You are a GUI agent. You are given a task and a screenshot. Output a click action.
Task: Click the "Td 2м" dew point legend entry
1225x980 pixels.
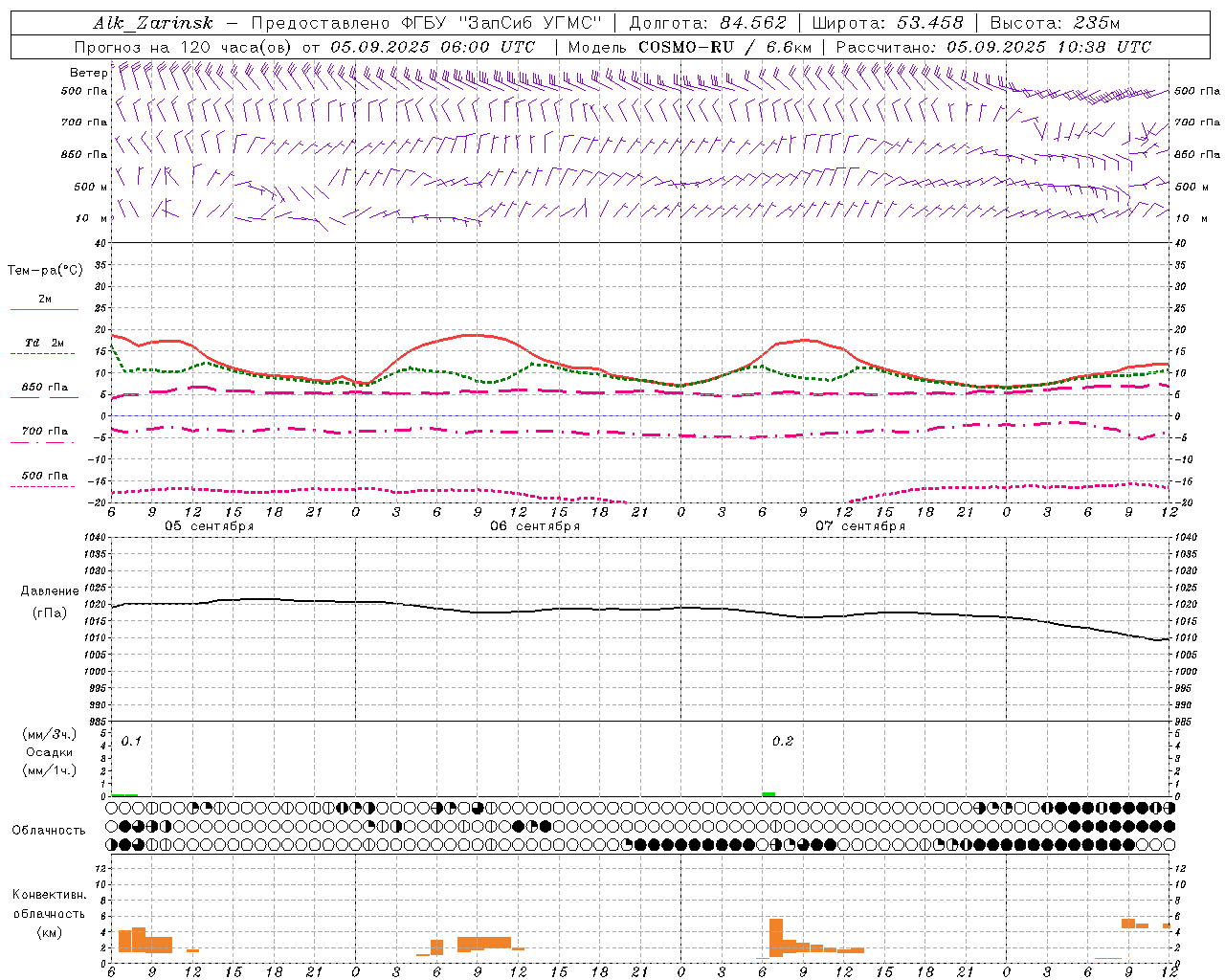click(45, 343)
